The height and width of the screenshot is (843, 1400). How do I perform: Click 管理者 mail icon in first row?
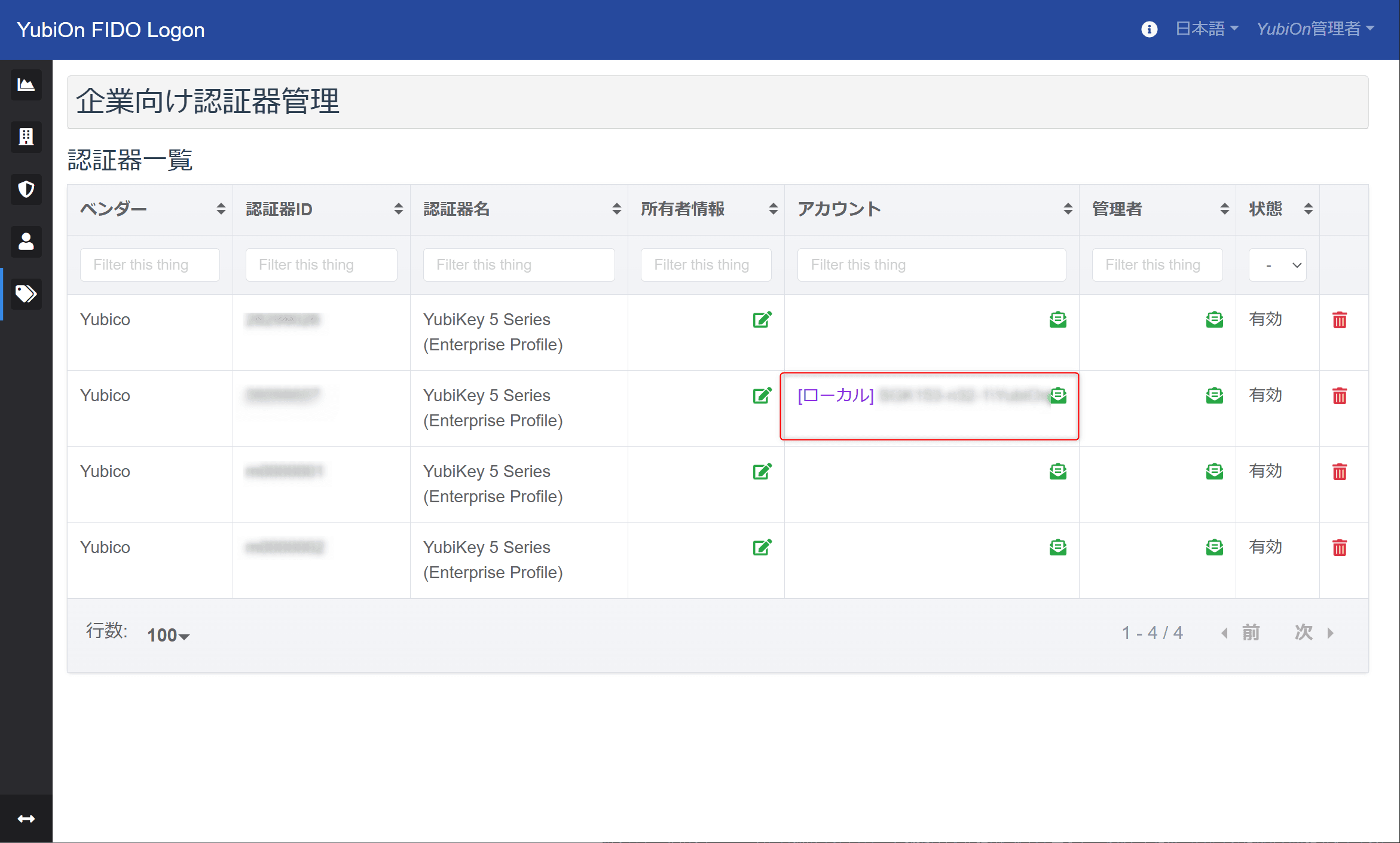(1215, 319)
